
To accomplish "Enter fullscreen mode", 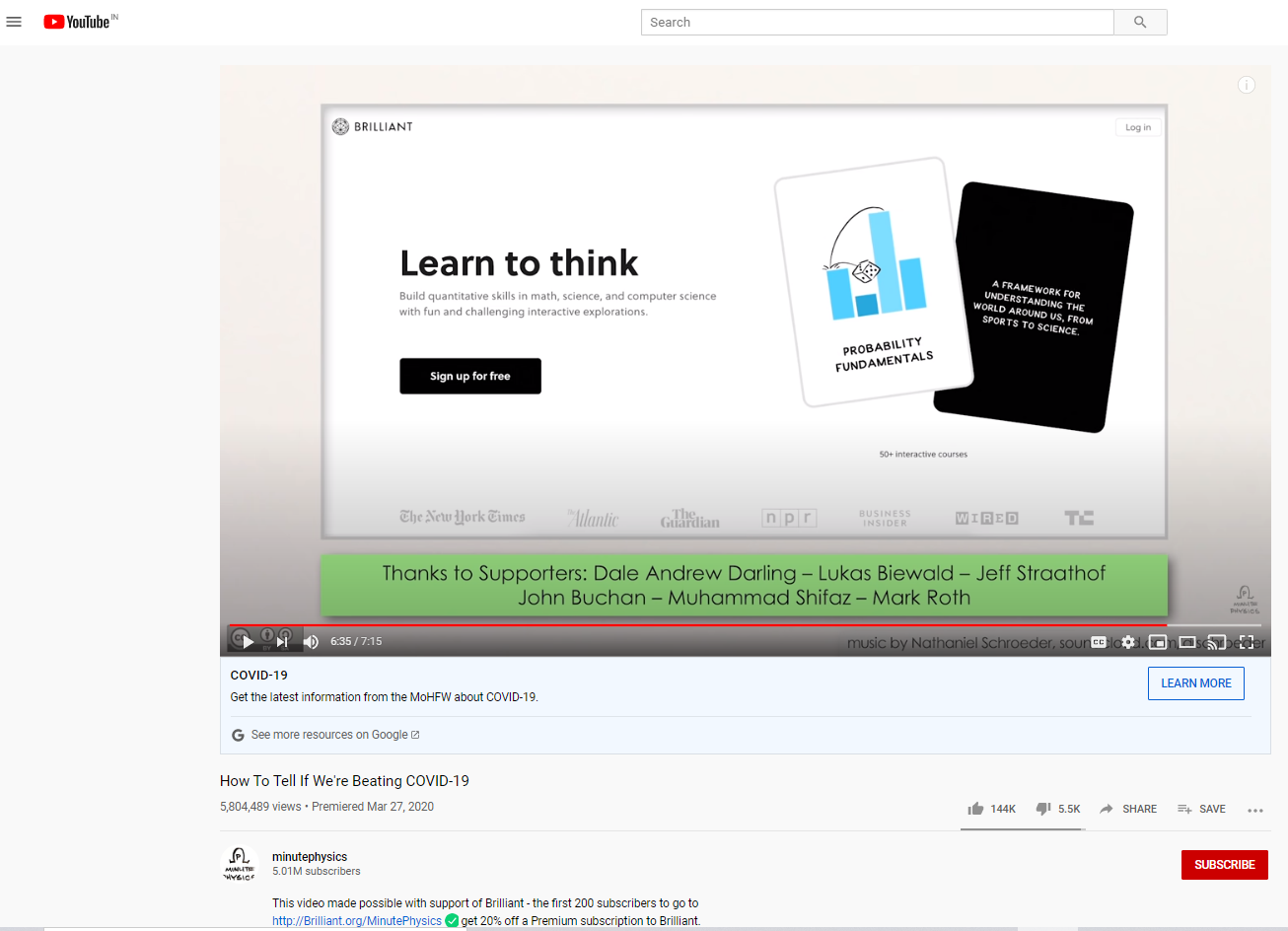I will coord(1247,642).
